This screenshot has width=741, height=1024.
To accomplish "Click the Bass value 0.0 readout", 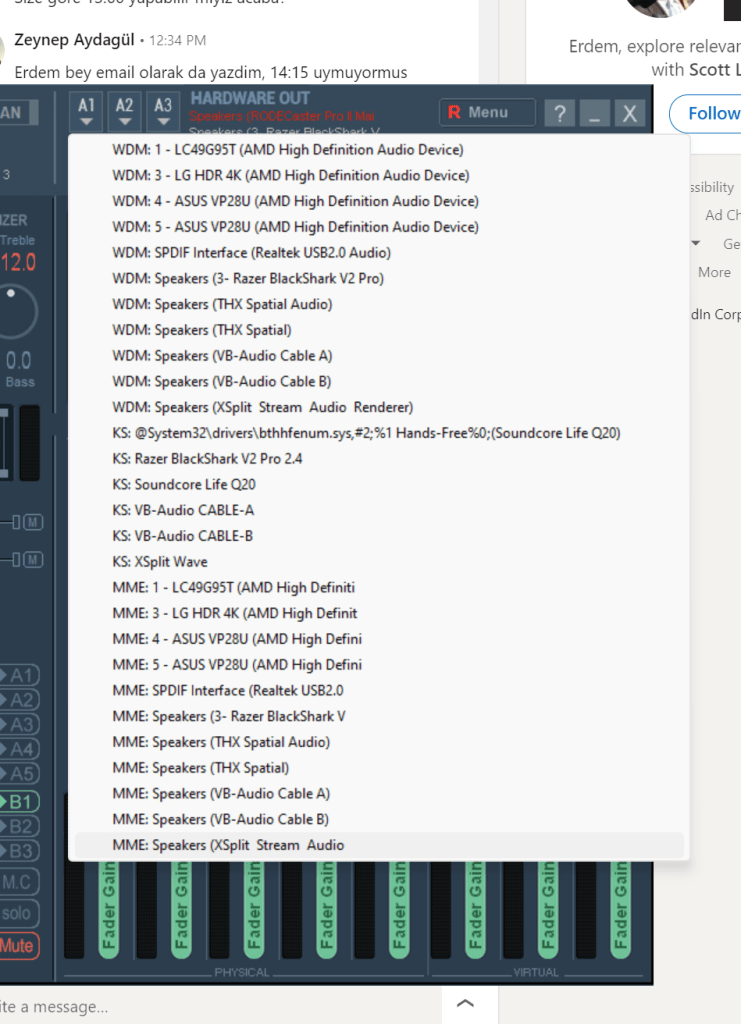I will pyautogui.click(x=18, y=360).
